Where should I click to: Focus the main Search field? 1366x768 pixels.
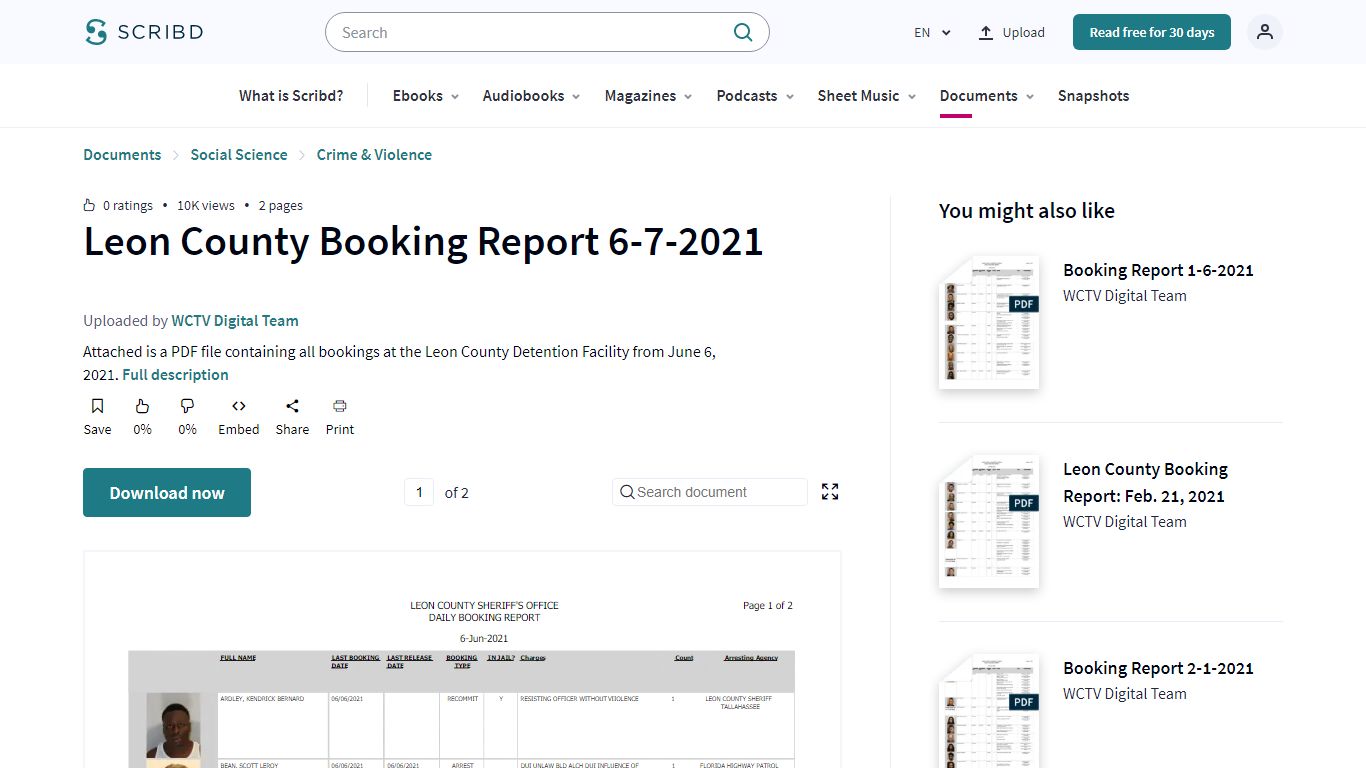(547, 32)
